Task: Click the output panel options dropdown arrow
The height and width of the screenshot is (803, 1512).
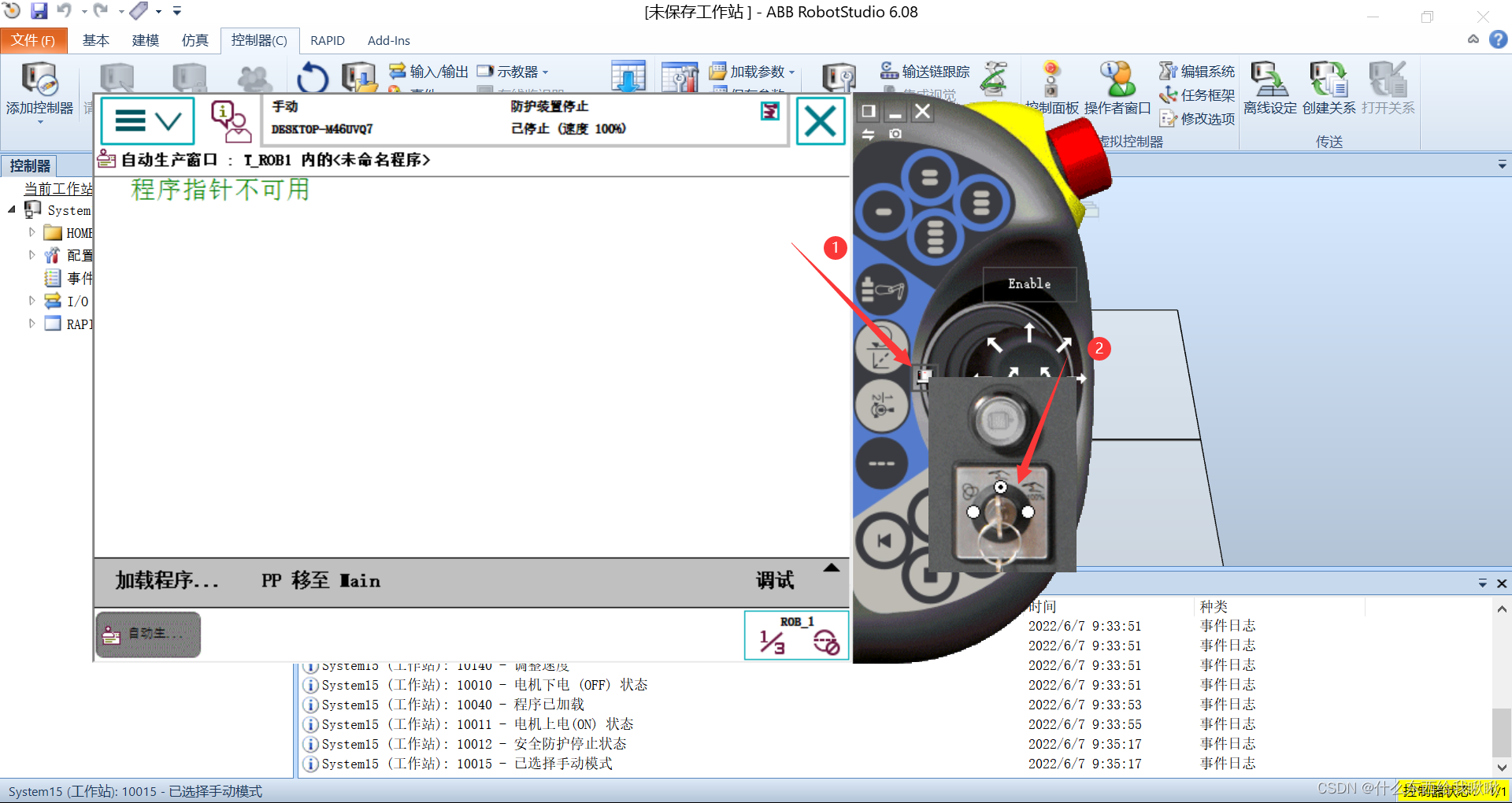Action: pyautogui.click(x=1482, y=584)
